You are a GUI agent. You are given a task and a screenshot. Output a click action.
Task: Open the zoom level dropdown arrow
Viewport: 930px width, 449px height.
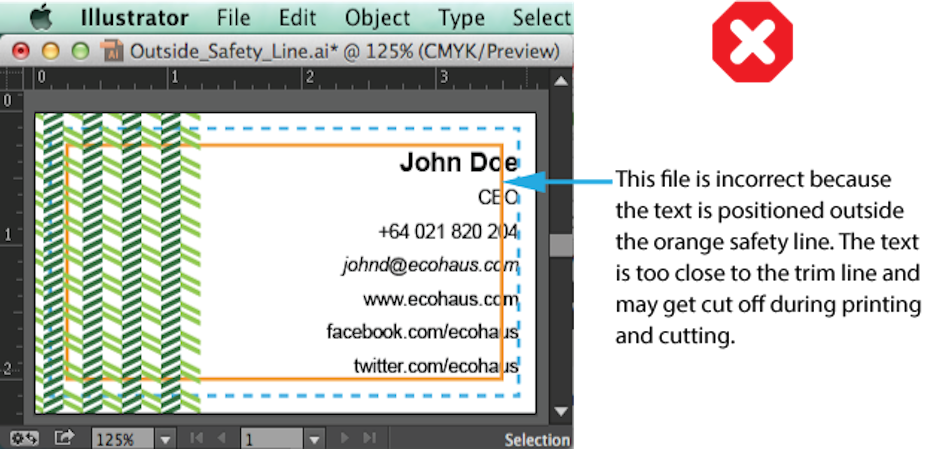point(166,439)
